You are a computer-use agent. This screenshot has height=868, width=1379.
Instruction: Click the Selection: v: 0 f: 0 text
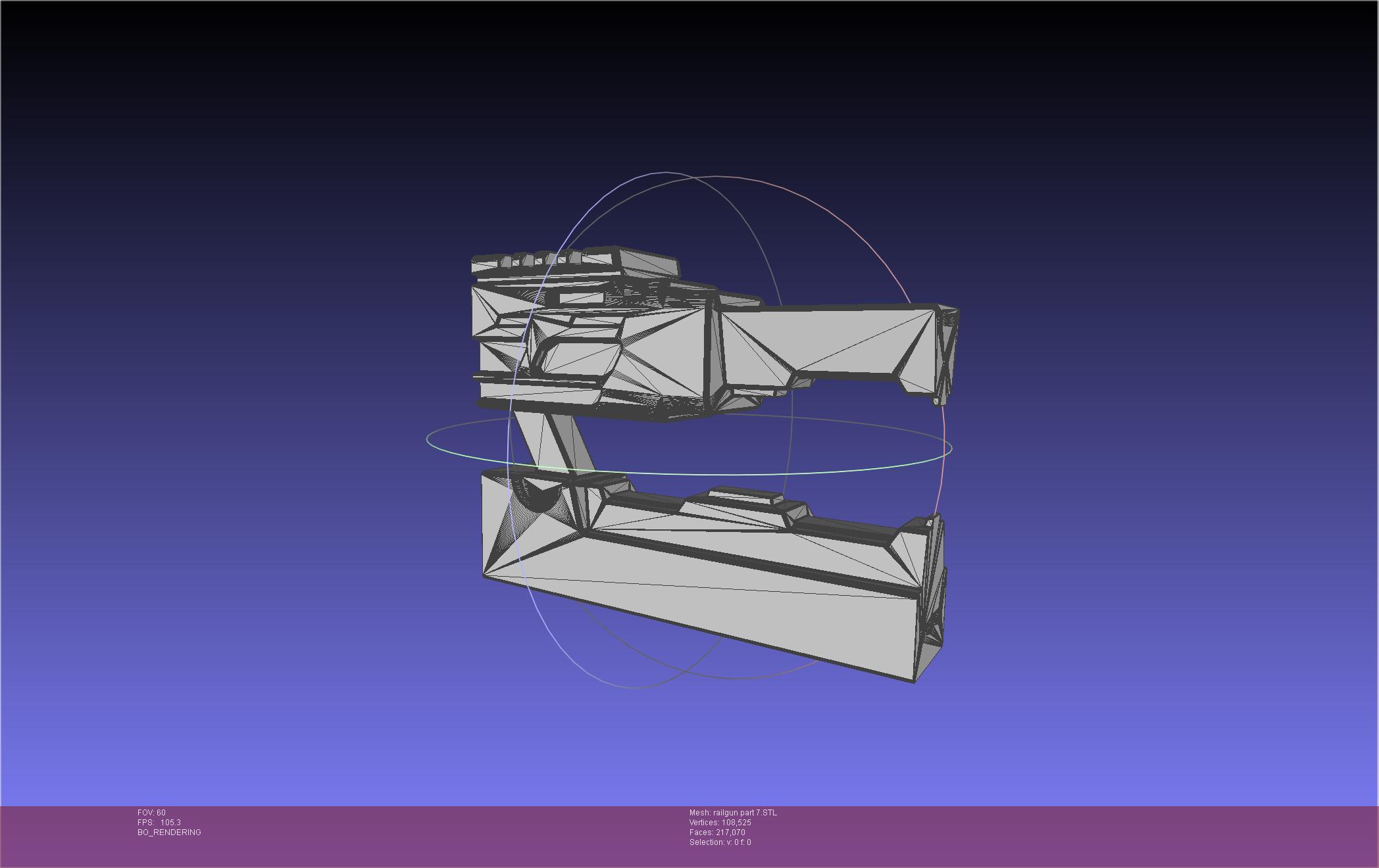[x=720, y=842]
